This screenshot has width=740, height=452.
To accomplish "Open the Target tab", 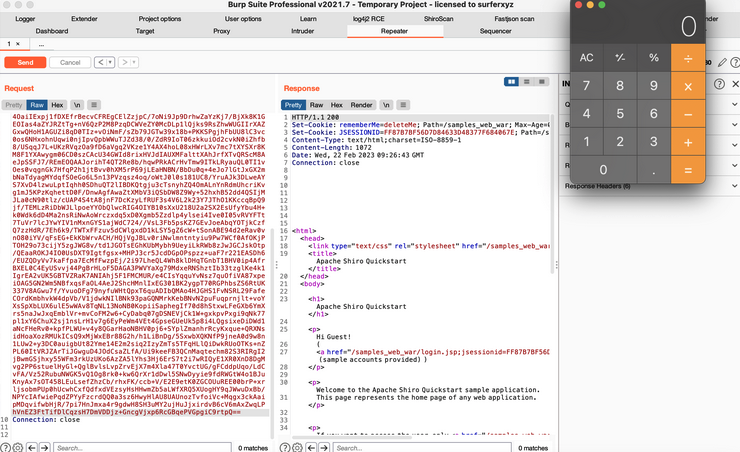I will click(145, 31).
